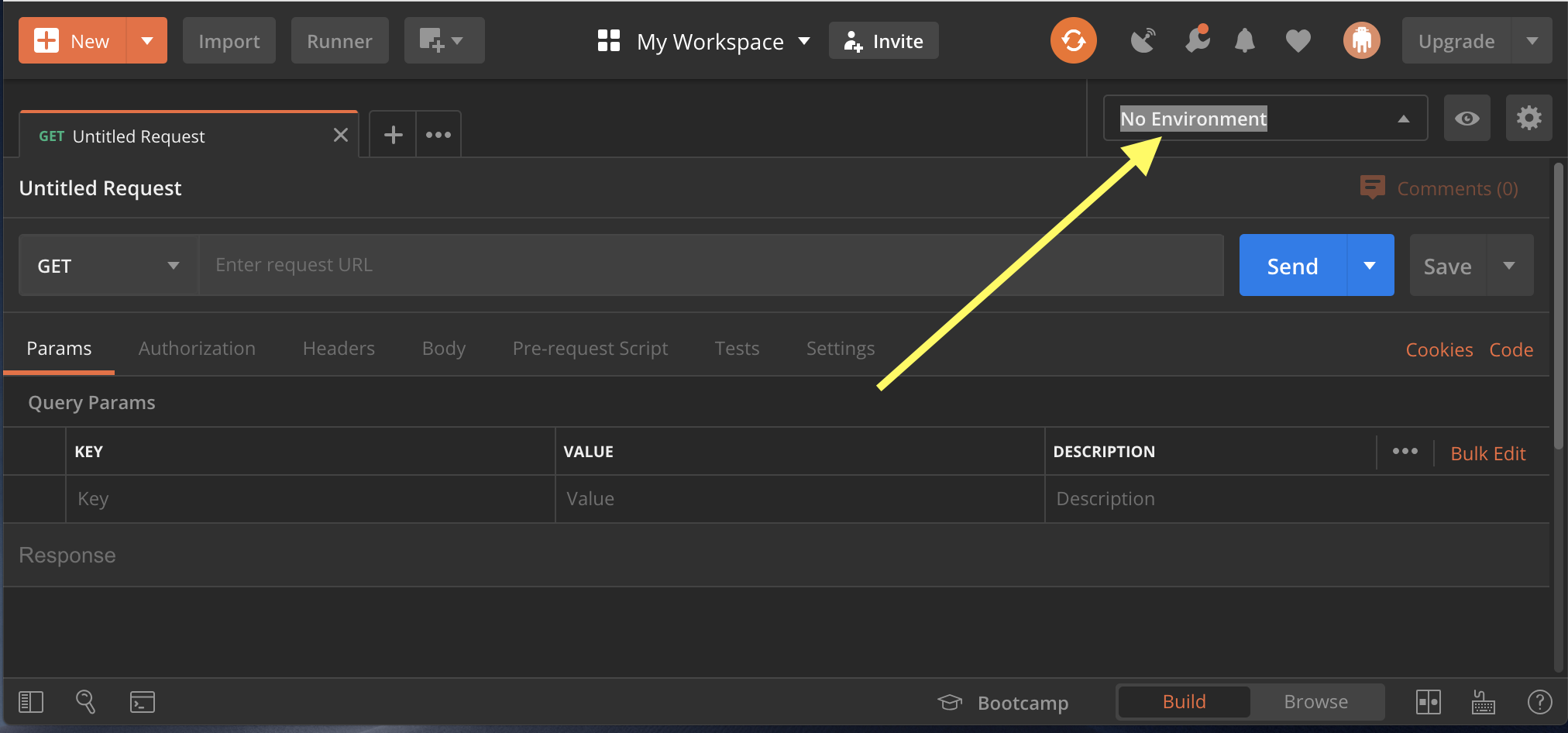Viewport: 1568px width, 733px height.
Task: Open the Postman Console icon
Action: pos(143,702)
